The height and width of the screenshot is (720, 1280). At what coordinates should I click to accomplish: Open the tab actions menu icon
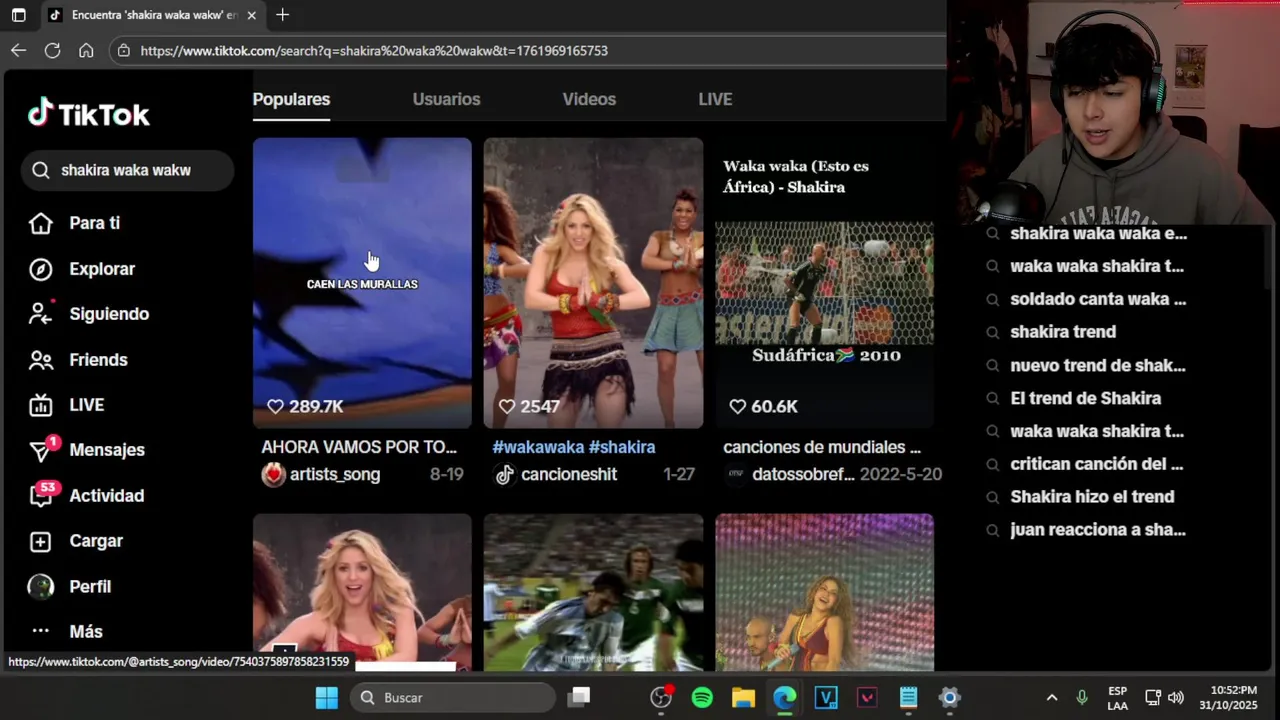tap(18, 15)
